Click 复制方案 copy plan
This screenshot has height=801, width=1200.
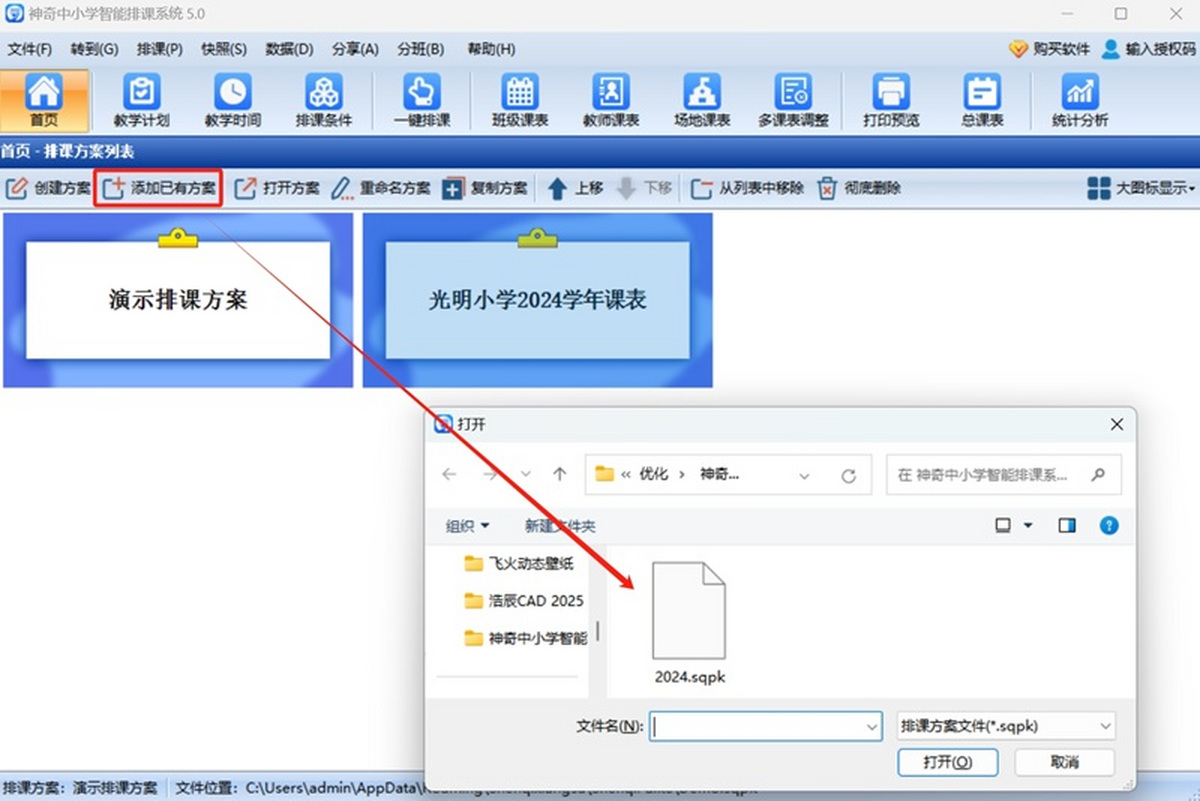click(x=485, y=188)
